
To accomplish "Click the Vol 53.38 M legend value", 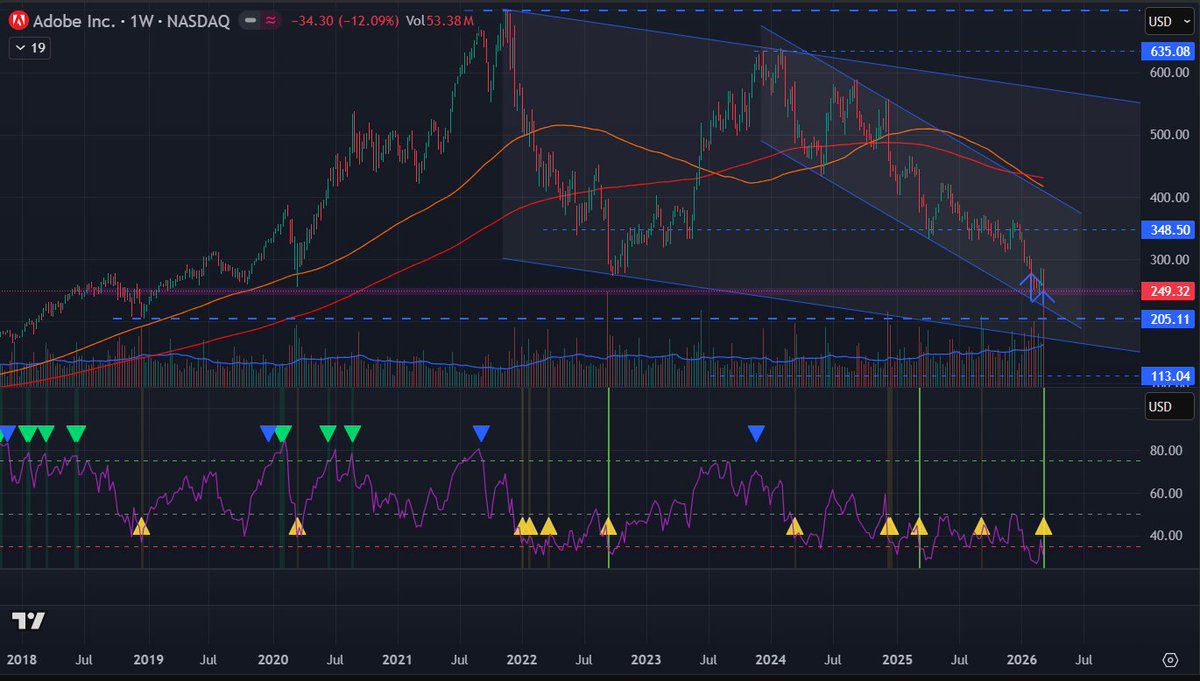I will [440, 21].
